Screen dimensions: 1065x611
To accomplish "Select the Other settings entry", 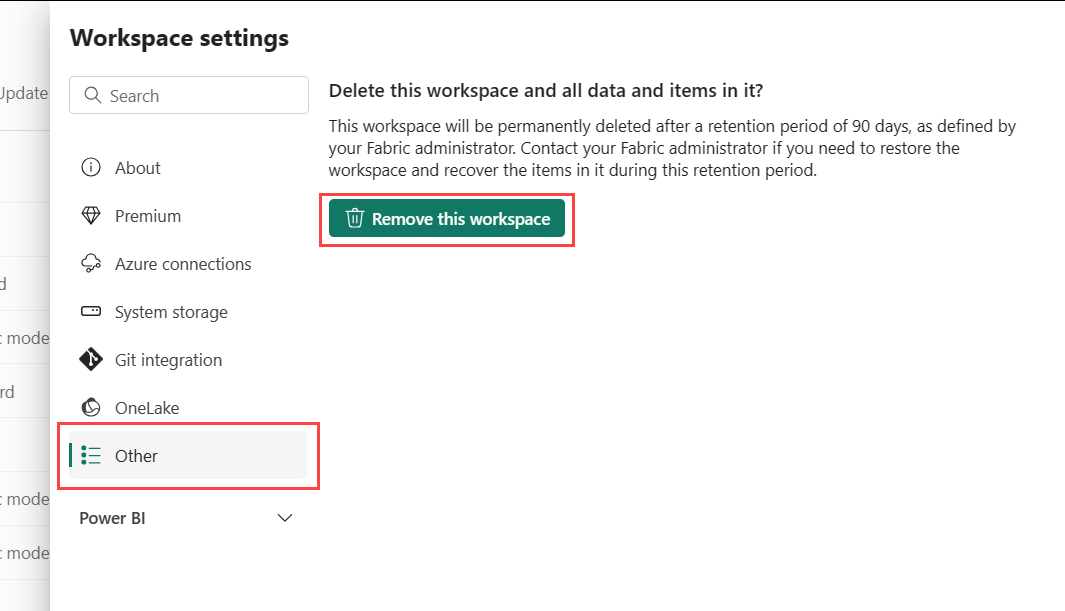I will 137,456.
